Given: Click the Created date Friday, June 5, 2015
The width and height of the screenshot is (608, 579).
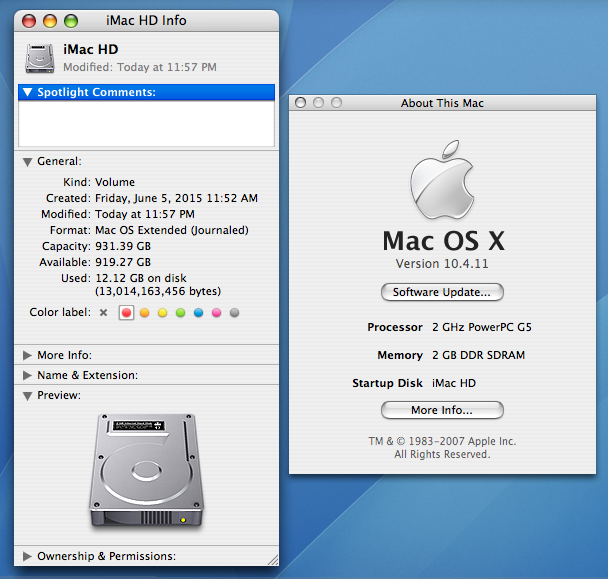Looking at the screenshot, I should (x=176, y=198).
